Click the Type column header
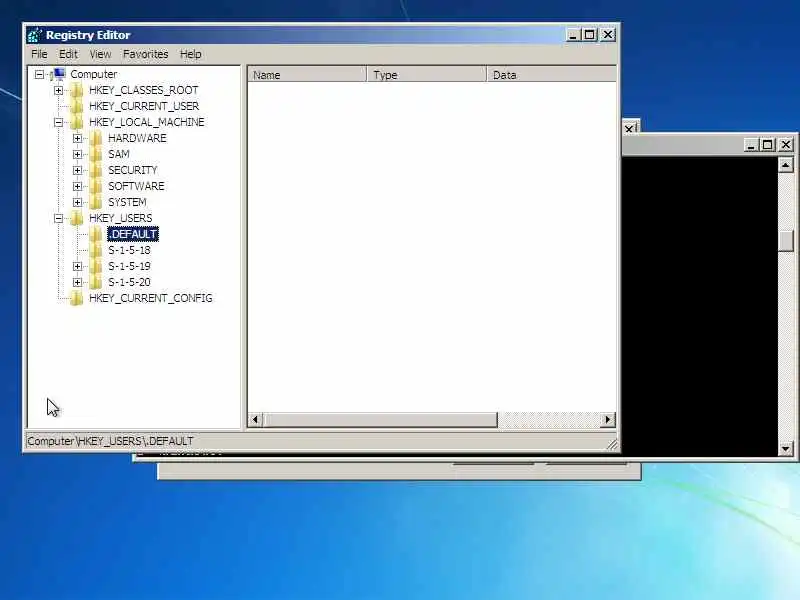 (x=427, y=75)
